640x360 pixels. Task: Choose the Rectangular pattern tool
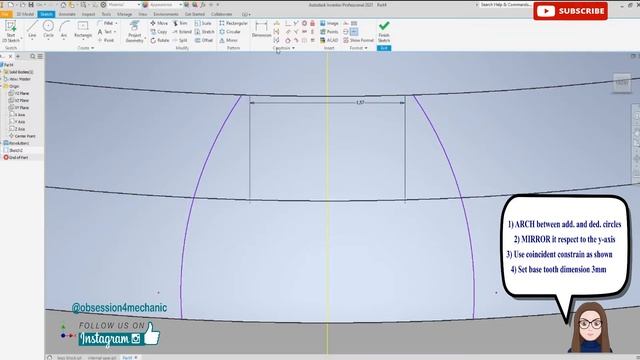233,23
